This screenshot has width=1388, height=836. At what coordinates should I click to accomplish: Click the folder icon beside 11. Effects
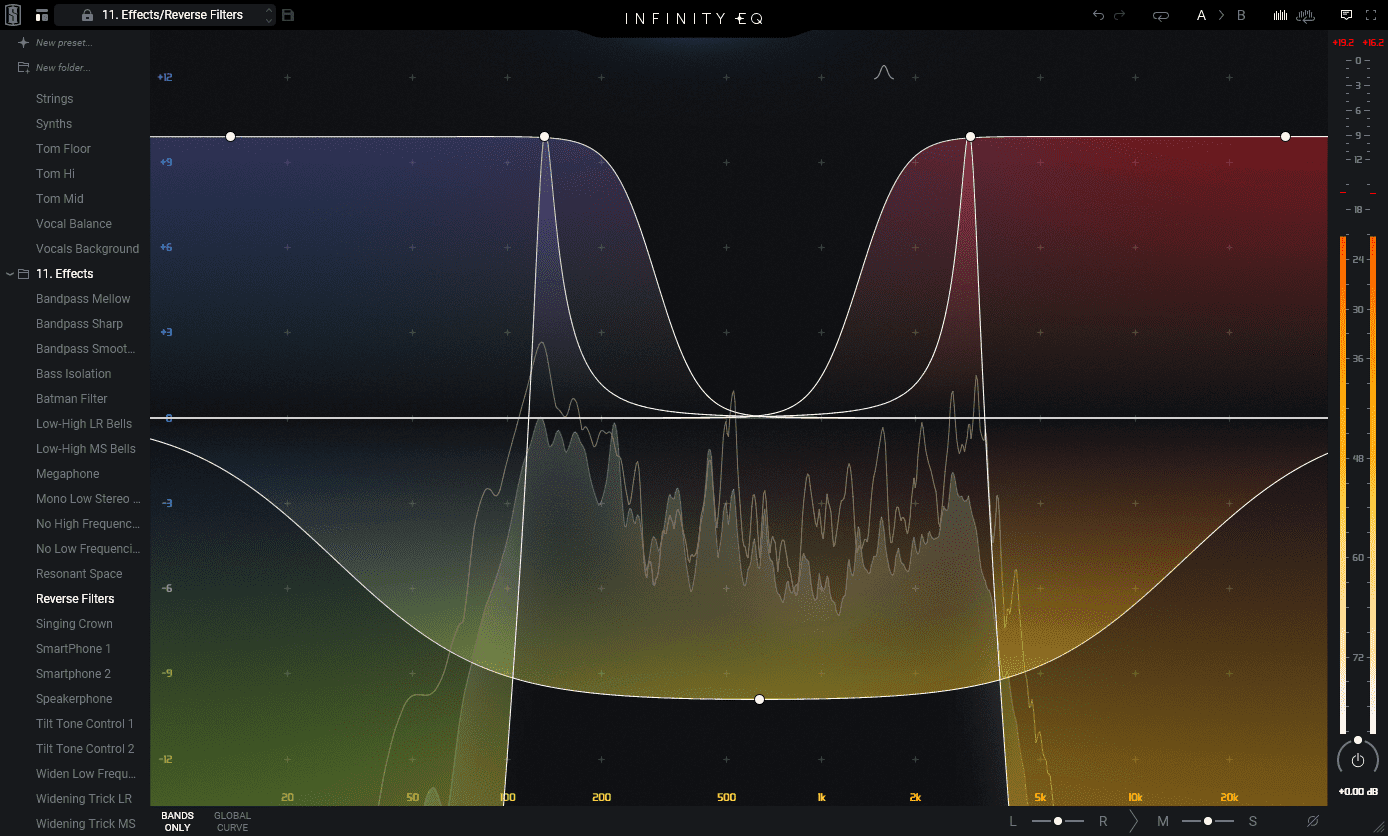coord(24,274)
